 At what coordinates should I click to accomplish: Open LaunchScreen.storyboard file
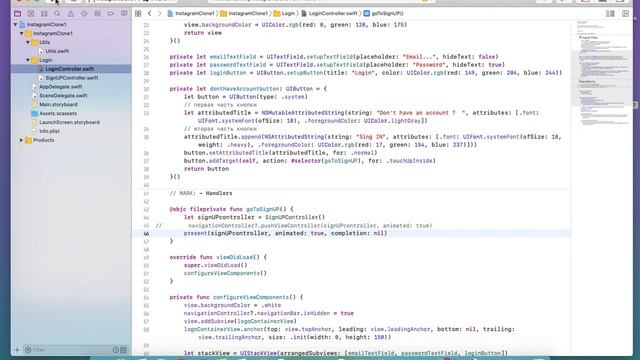69,122
